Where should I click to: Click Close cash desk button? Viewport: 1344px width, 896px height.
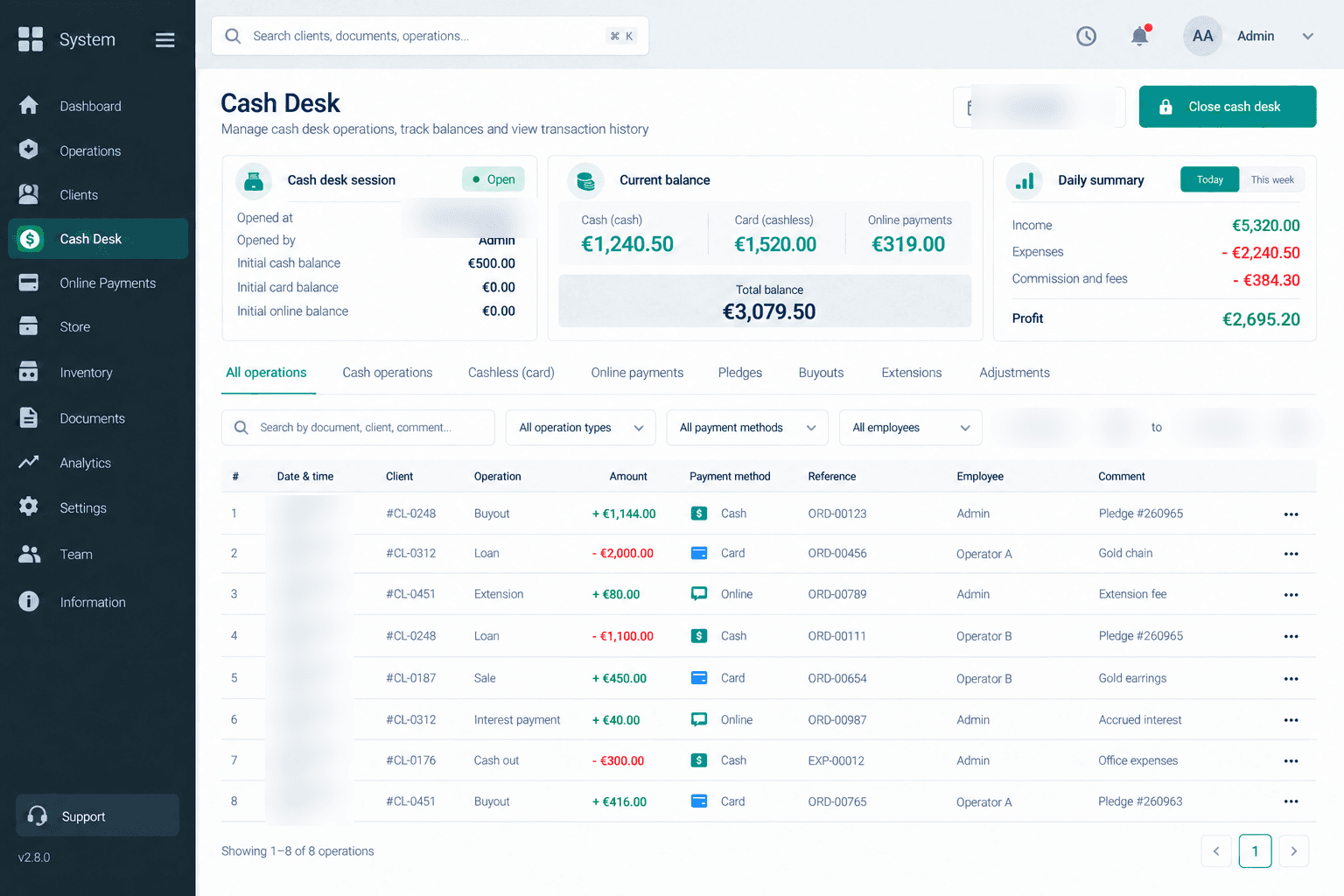(1227, 107)
